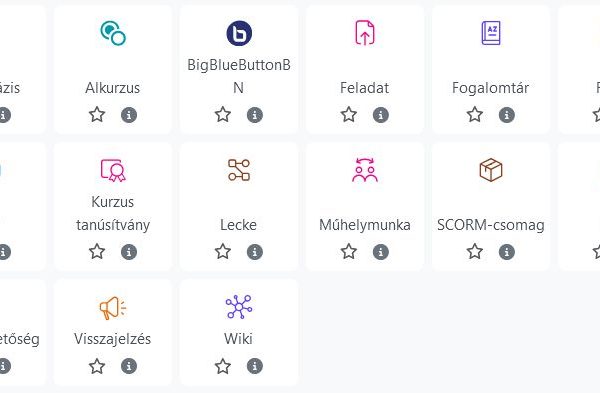Open the Fogalomtár information button
Viewport: 600px width, 393px height.
(507, 115)
